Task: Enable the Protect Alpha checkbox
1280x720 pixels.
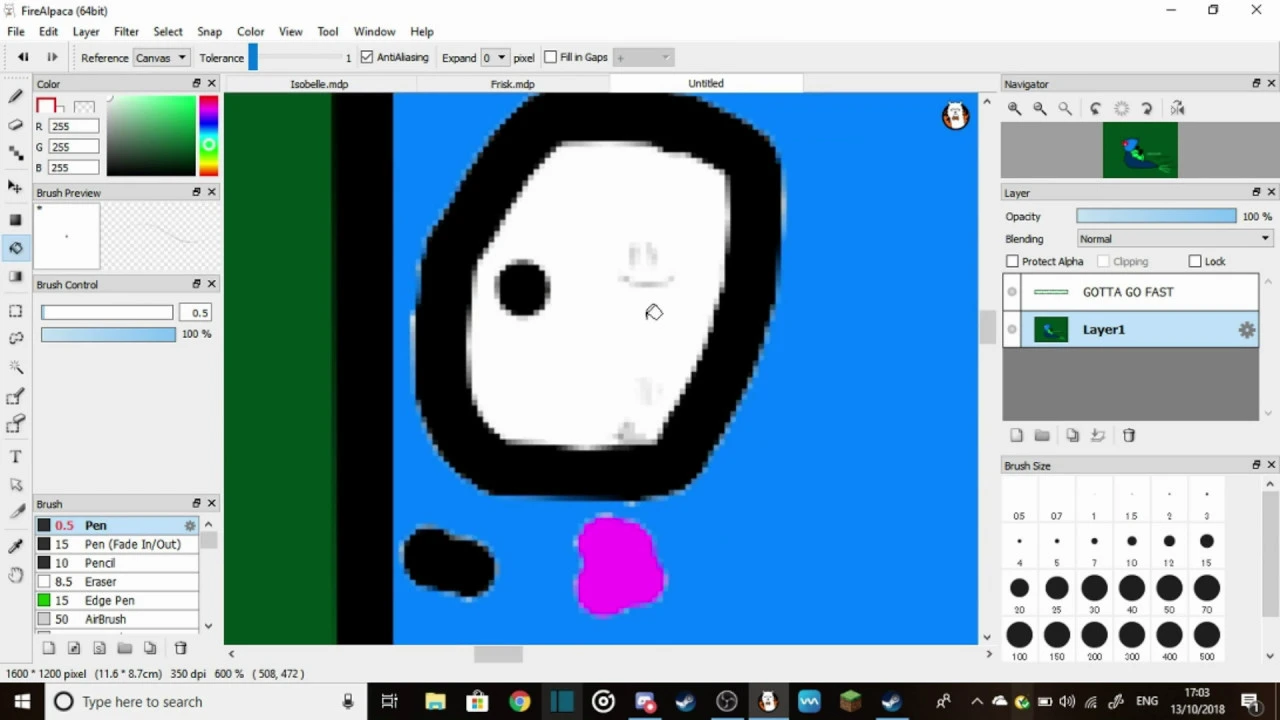Action: pyautogui.click(x=1012, y=261)
